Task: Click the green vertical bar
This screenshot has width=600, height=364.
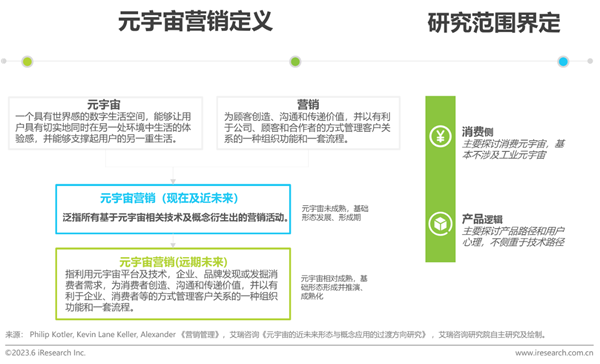Action: tap(440, 179)
